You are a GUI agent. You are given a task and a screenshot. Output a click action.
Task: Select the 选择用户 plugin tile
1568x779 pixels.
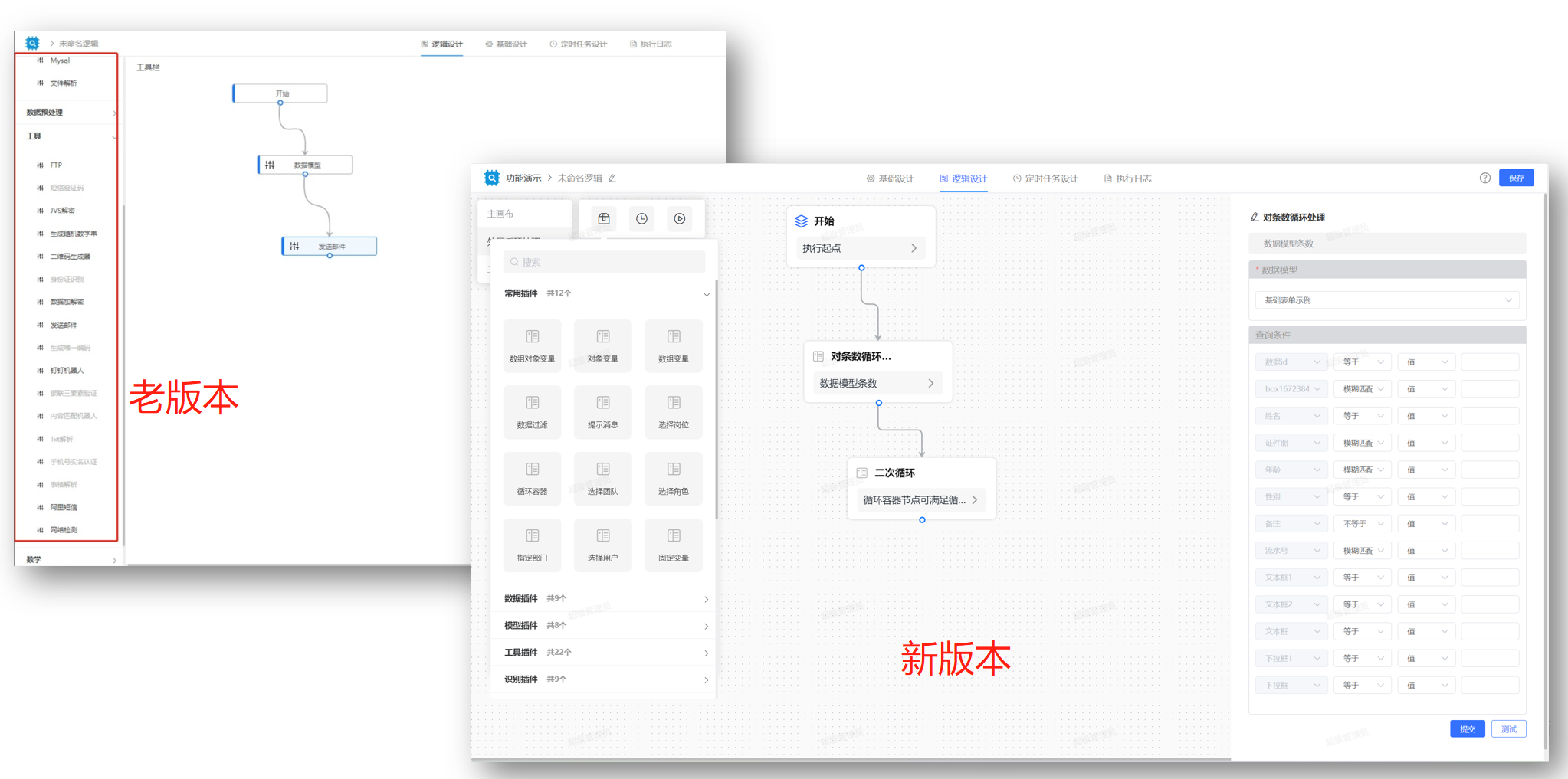(x=603, y=545)
